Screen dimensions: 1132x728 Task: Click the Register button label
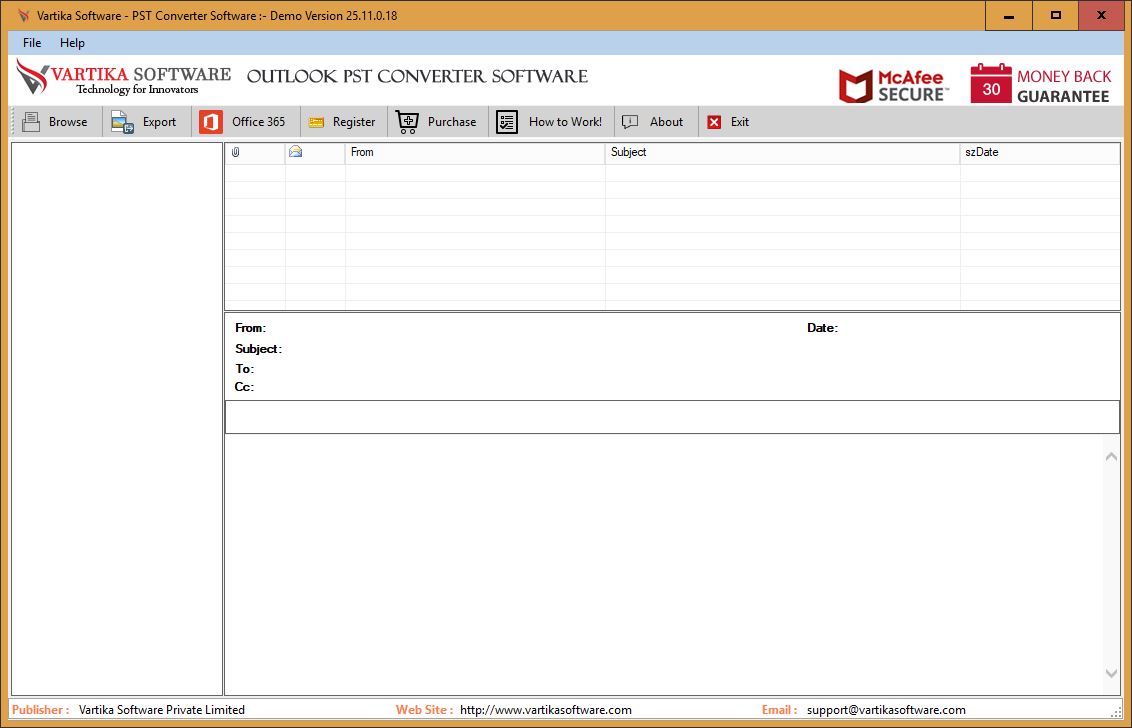point(354,122)
